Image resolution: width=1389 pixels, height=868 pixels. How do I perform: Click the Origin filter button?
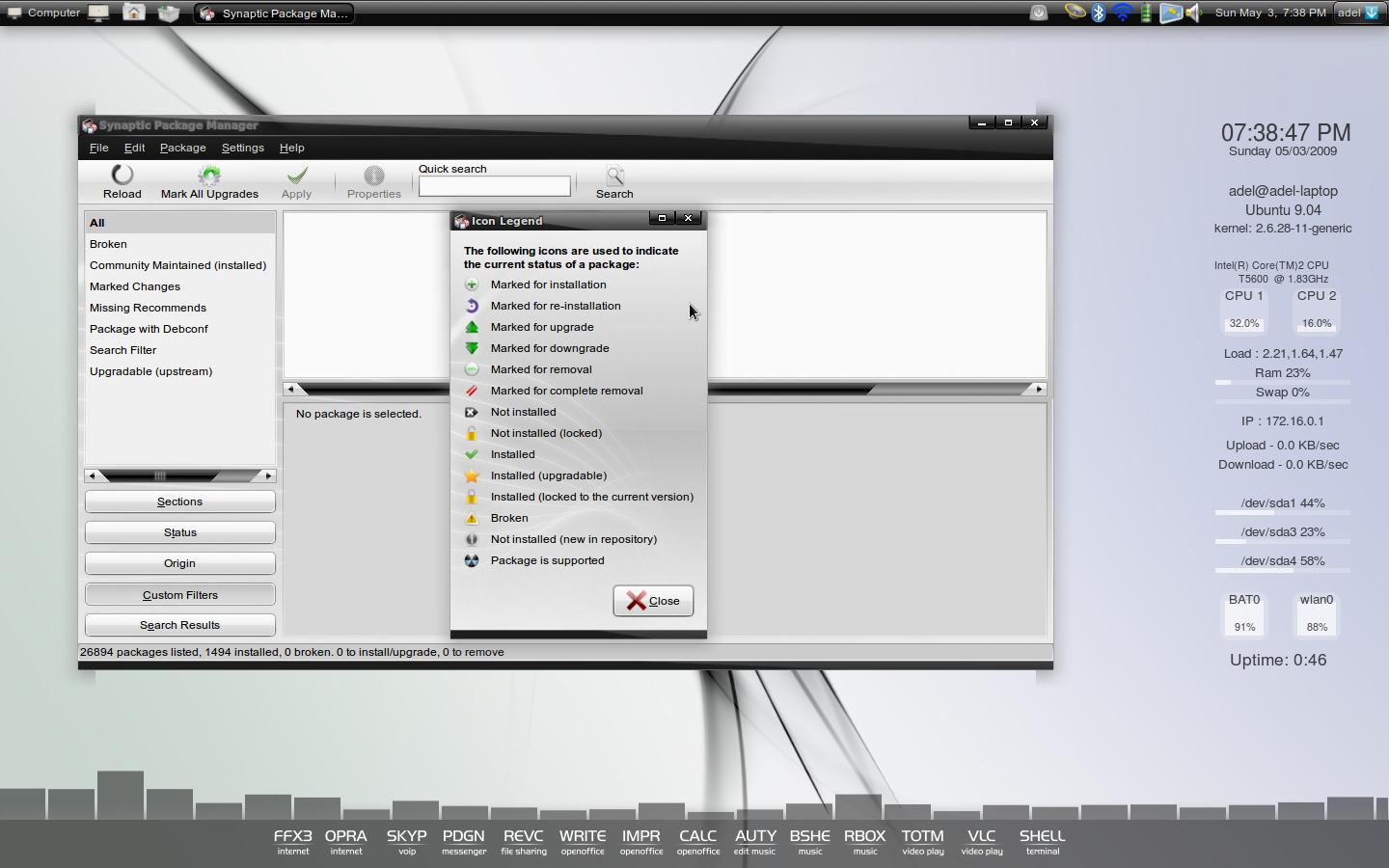(179, 563)
